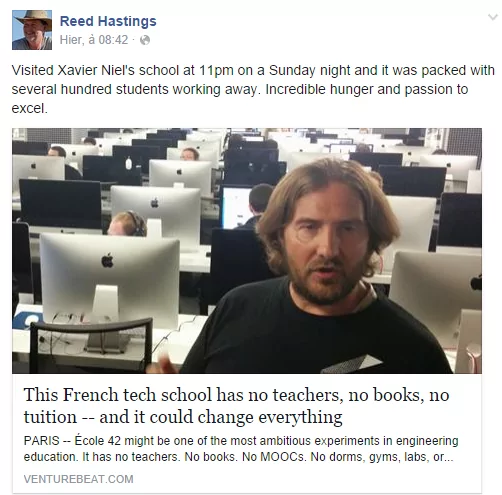
Task: Expand the post options chevron menu
Action: 493,17
